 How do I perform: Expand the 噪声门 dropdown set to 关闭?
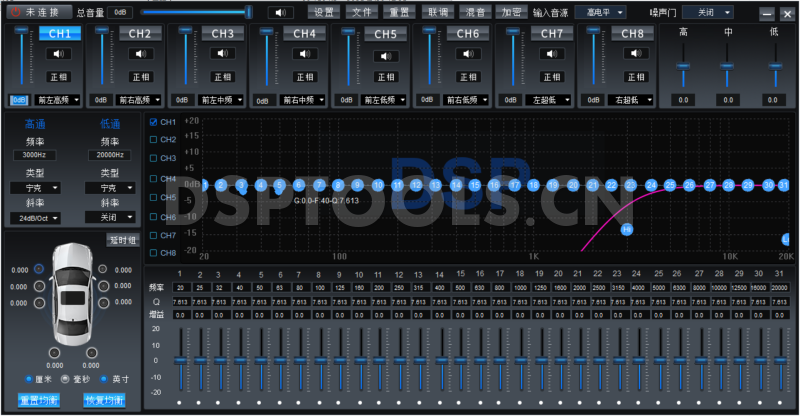point(713,13)
